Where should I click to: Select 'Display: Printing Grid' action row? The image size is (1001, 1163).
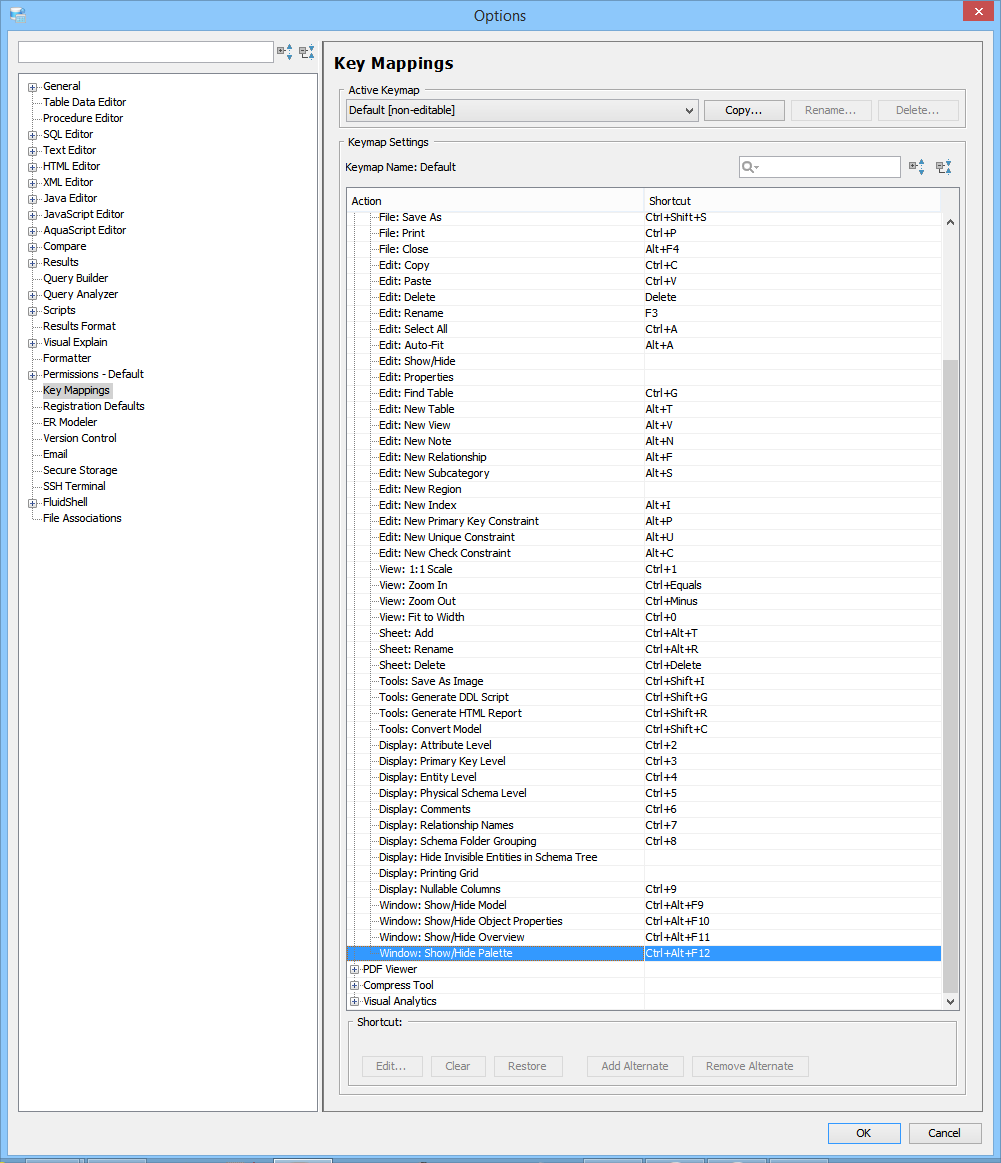pos(644,874)
